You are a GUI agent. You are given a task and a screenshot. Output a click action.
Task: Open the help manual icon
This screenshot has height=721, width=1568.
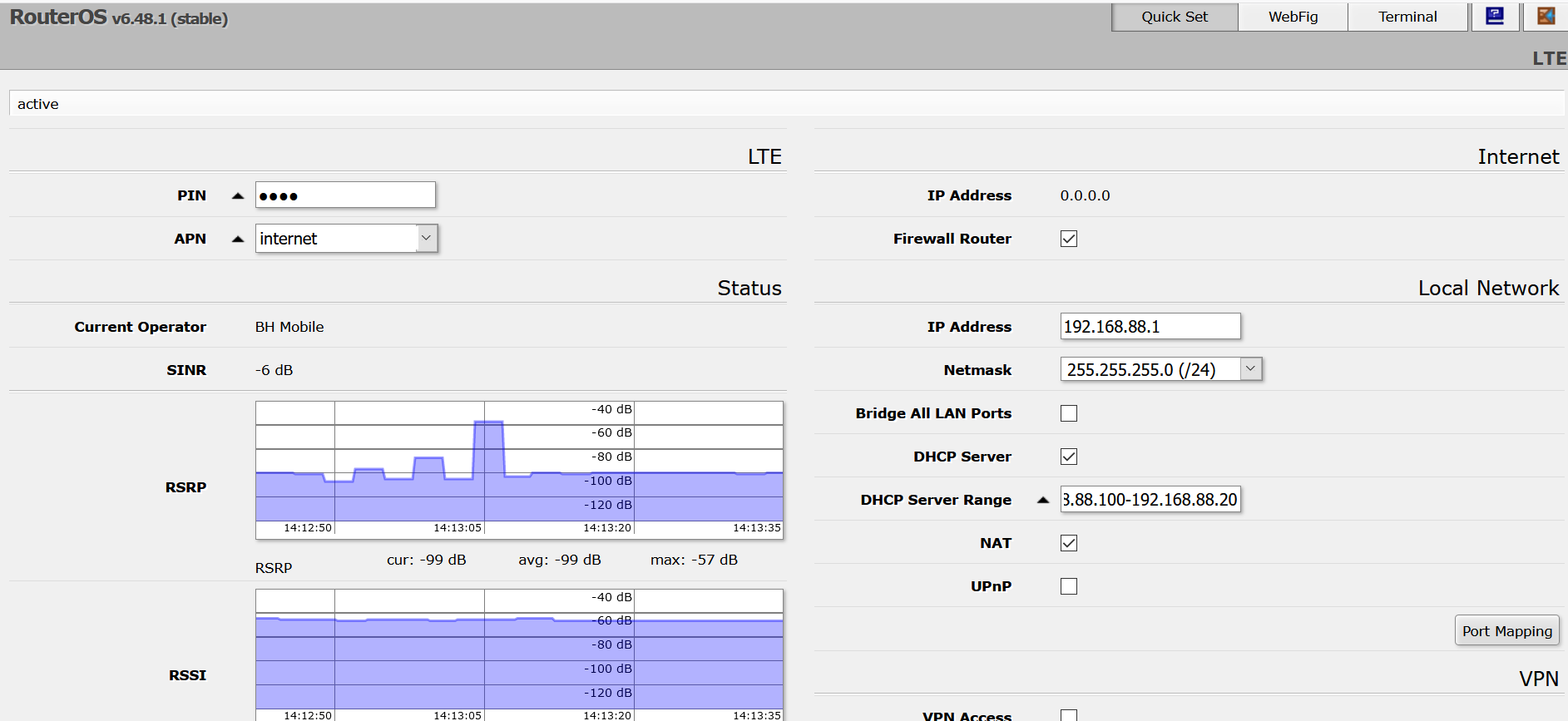pyautogui.click(x=1495, y=17)
